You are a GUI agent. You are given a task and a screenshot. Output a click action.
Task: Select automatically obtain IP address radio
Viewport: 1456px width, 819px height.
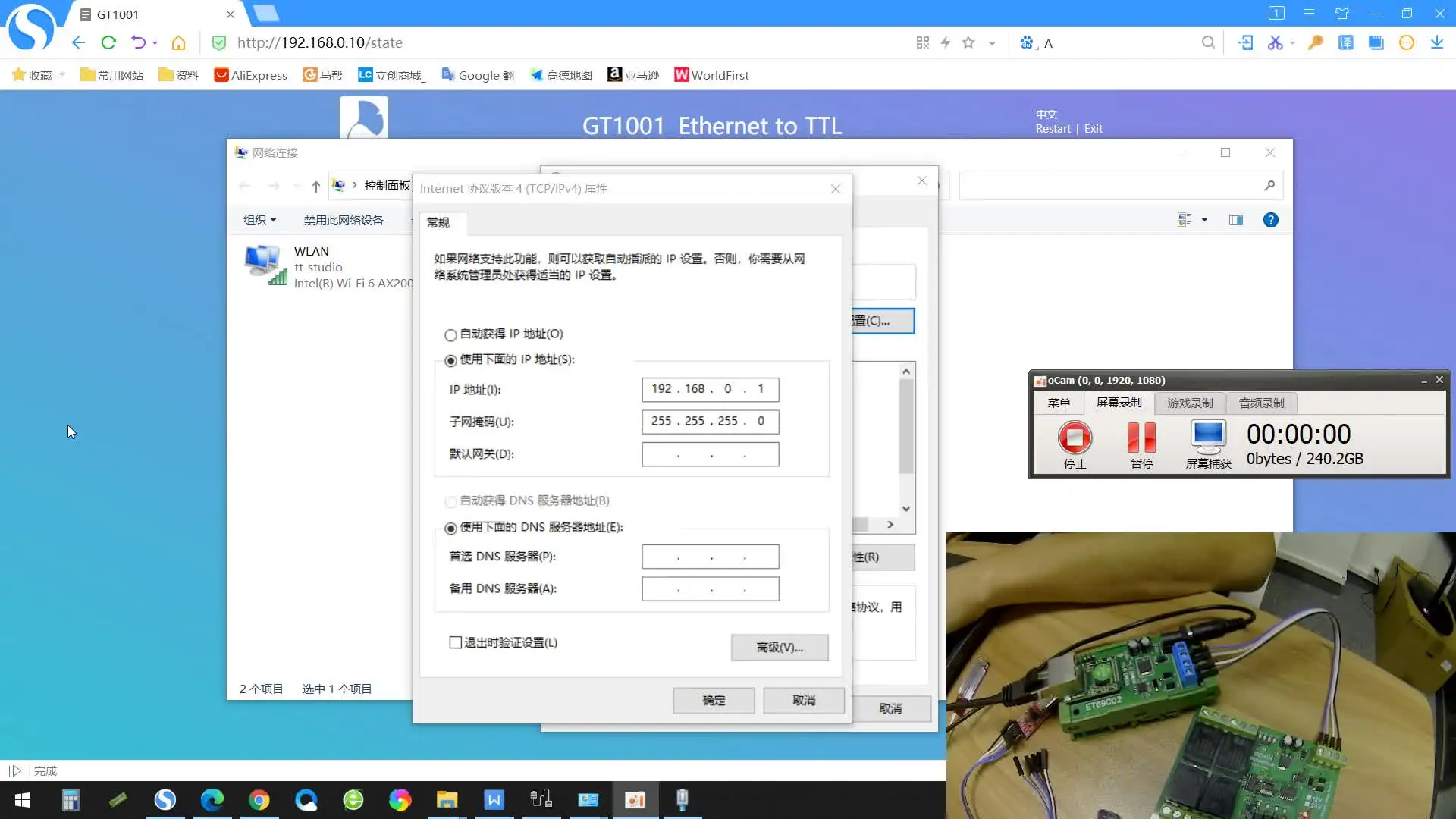tap(450, 335)
